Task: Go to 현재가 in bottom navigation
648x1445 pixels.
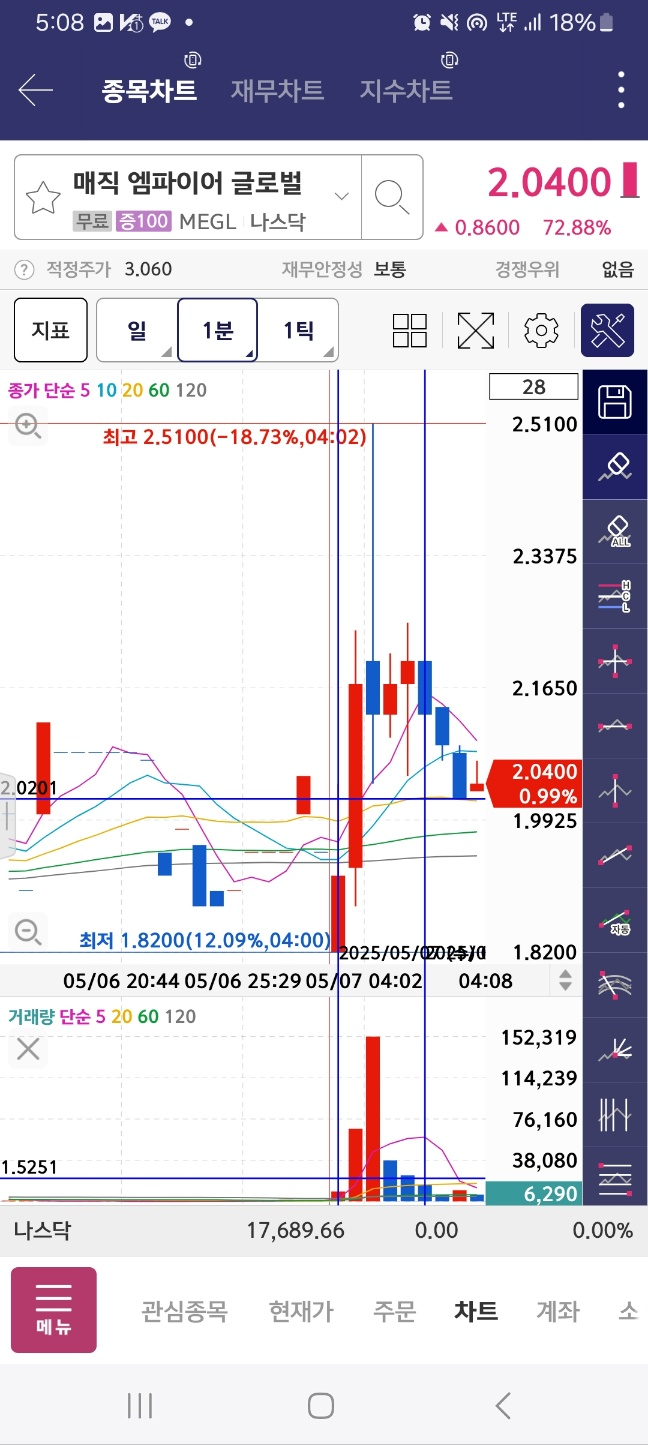Action: point(300,1311)
